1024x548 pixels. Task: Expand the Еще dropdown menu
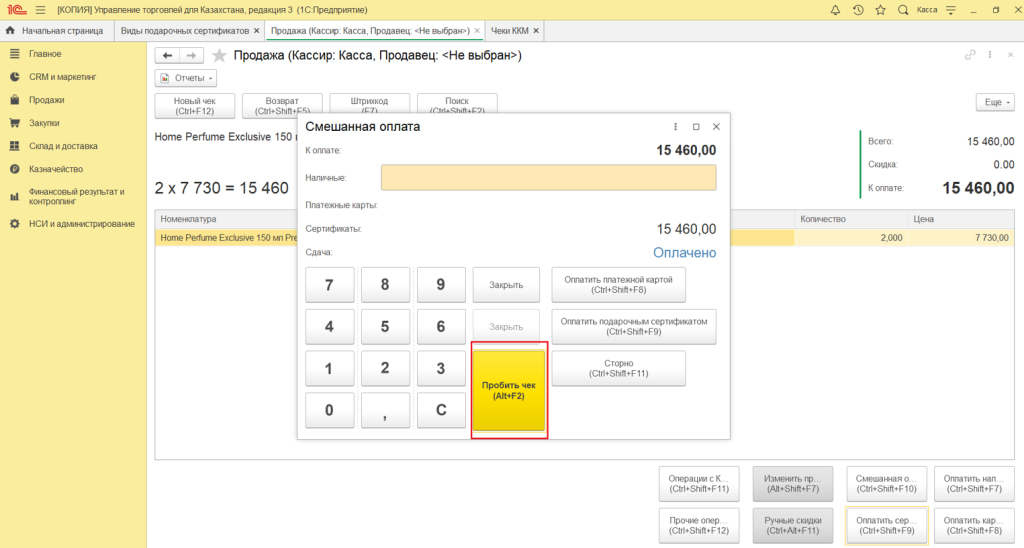(x=995, y=102)
